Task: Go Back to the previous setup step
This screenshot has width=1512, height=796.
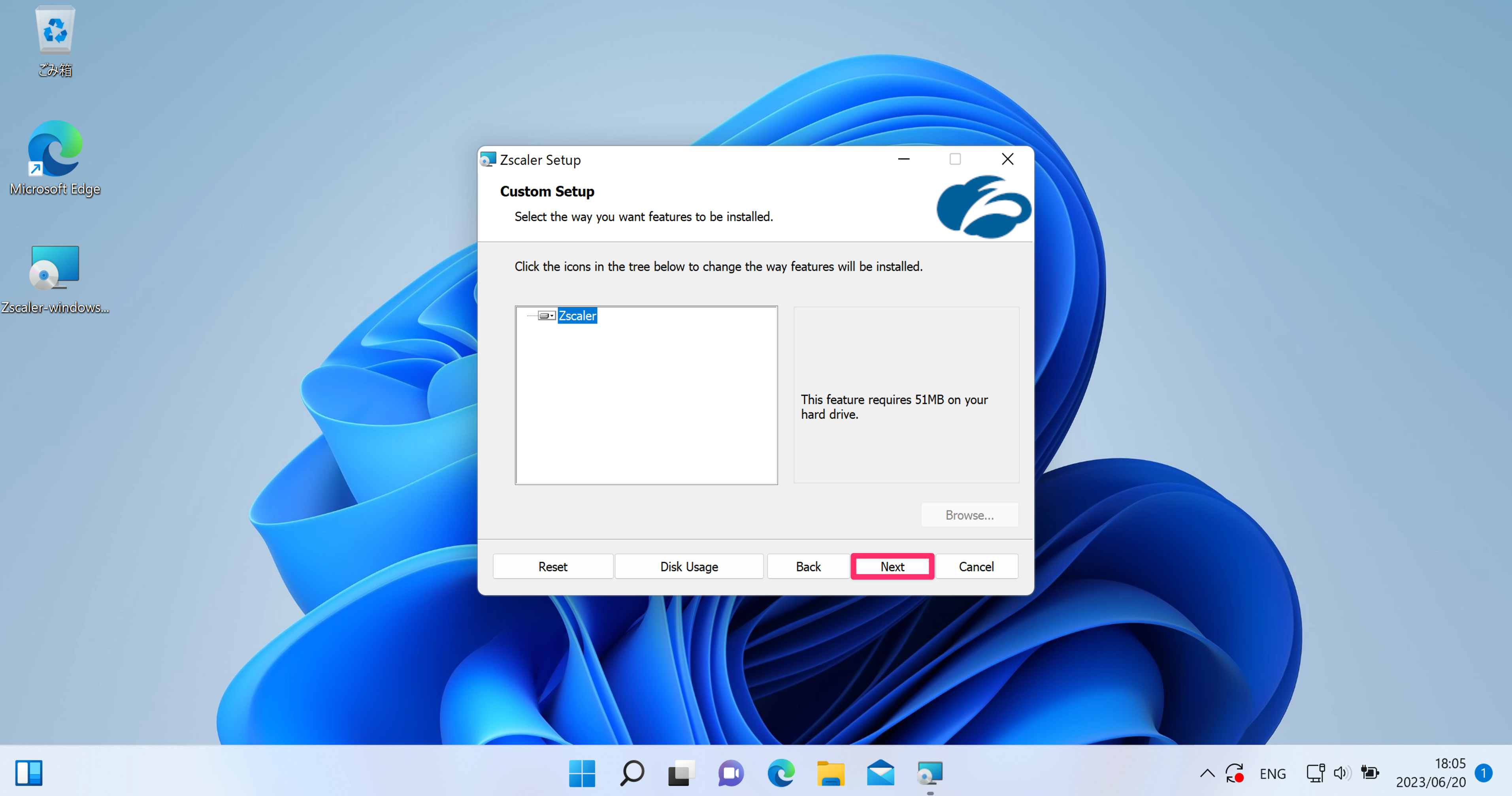Action: click(x=808, y=566)
